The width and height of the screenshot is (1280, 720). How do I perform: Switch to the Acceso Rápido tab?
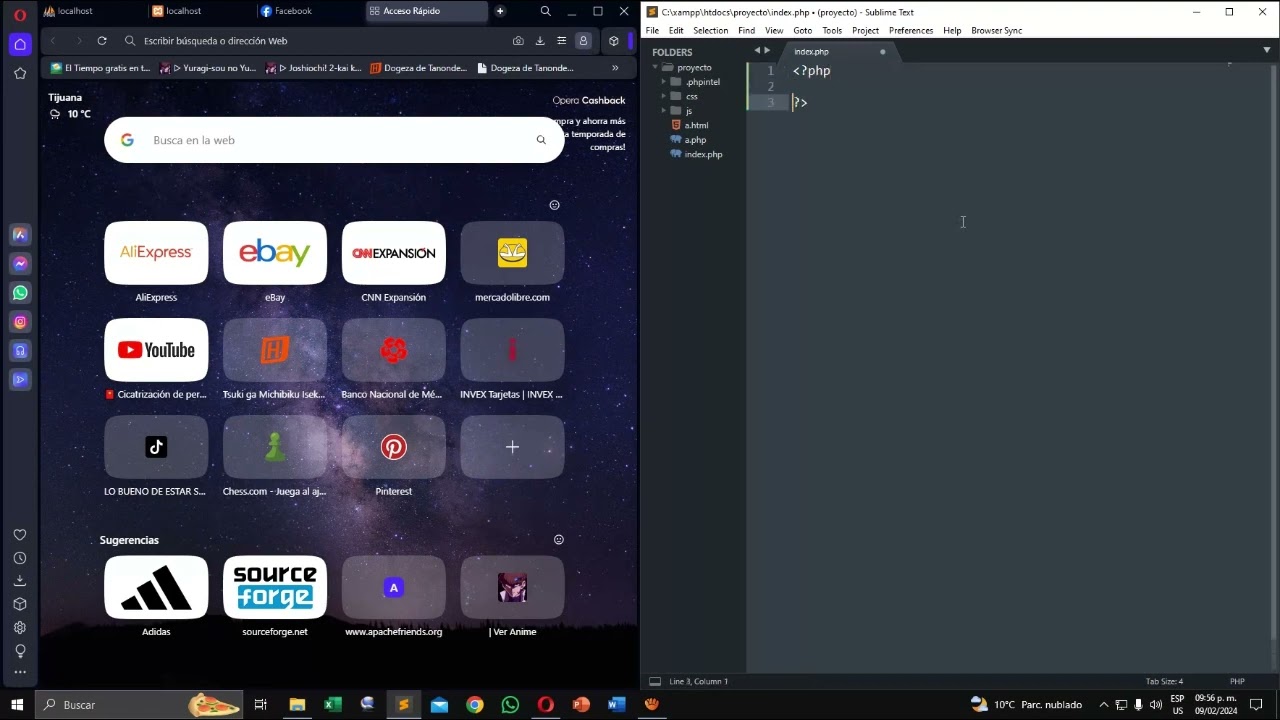[x=427, y=12]
